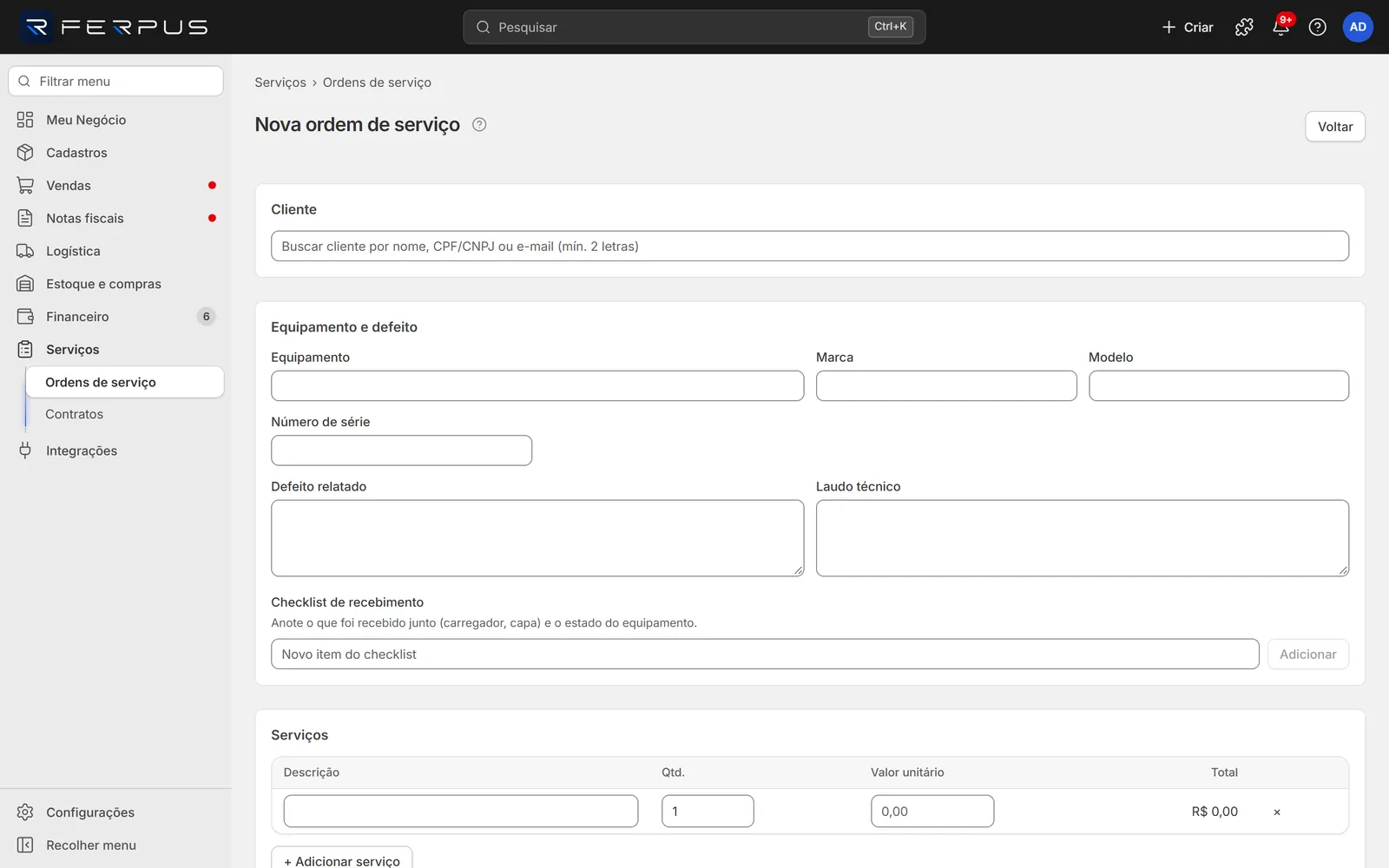
Task: Click the Configurações gear icon
Action: click(25, 812)
